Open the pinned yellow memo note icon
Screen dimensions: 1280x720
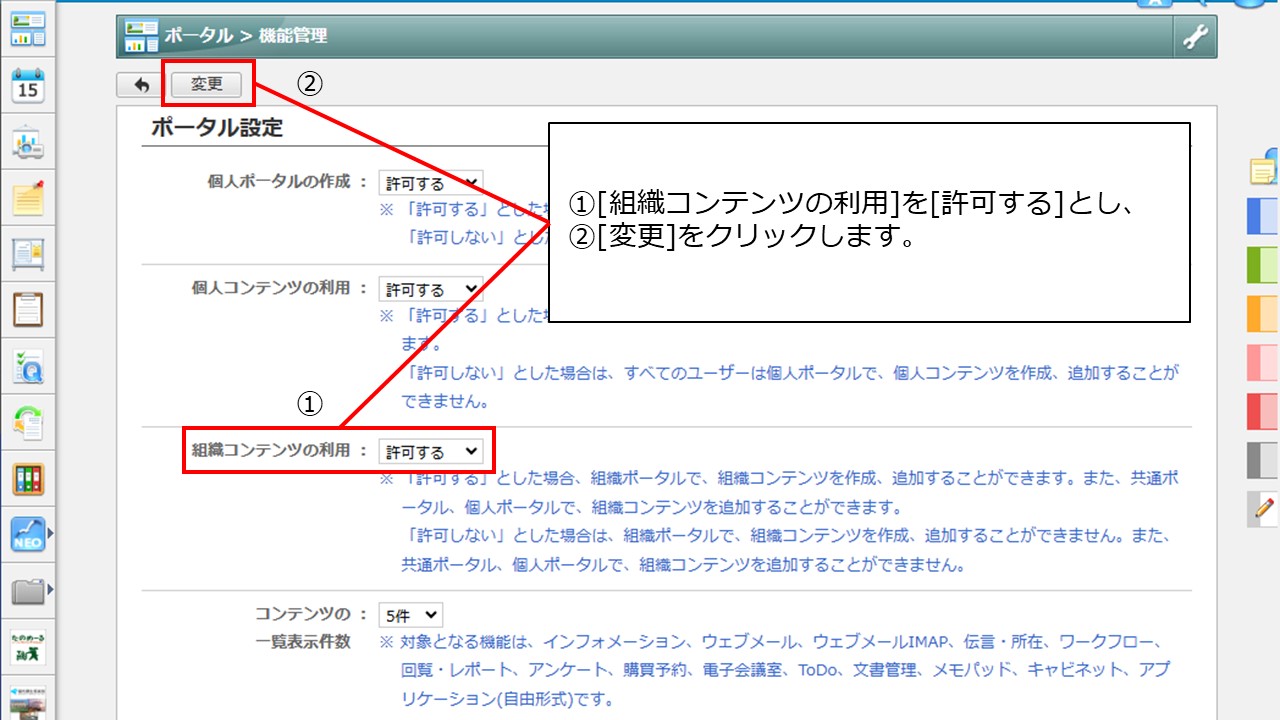tap(28, 199)
